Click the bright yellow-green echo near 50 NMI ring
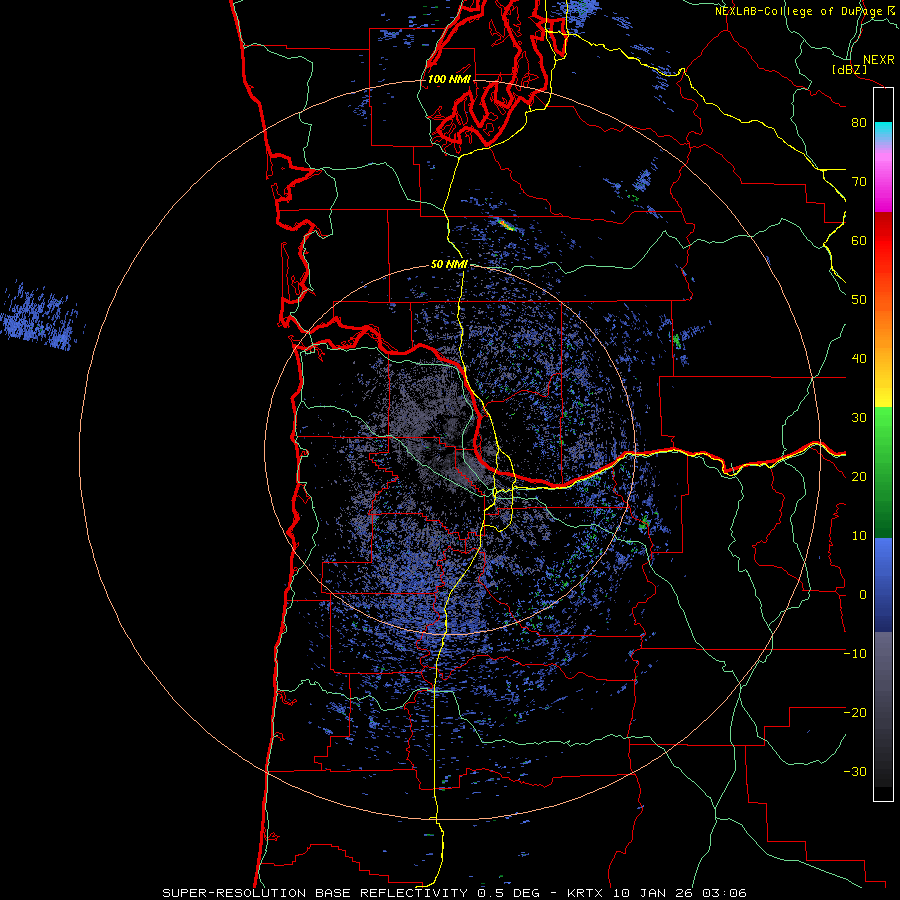This screenshot has width=900, height=900. (506, 224)
